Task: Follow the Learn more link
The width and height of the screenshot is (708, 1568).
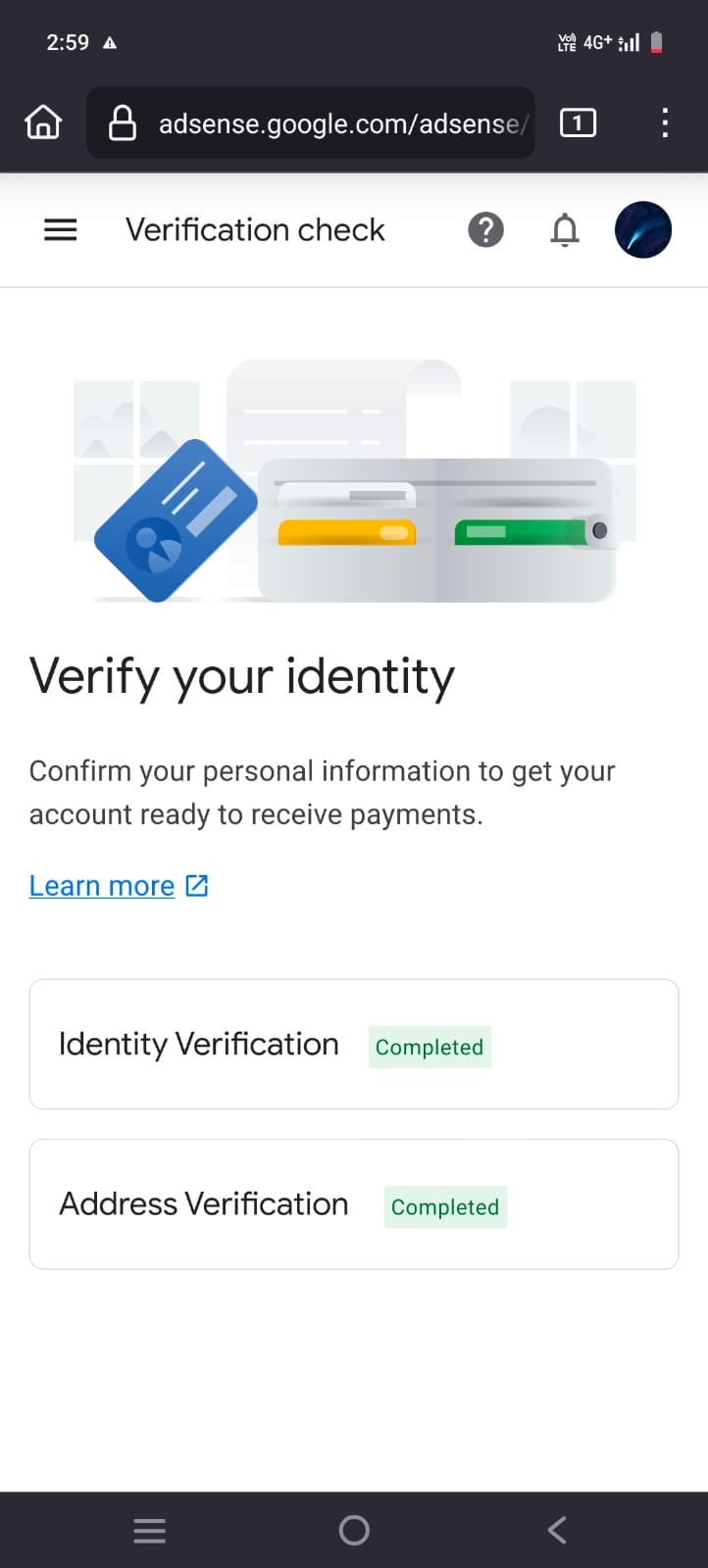Action: 102,886
